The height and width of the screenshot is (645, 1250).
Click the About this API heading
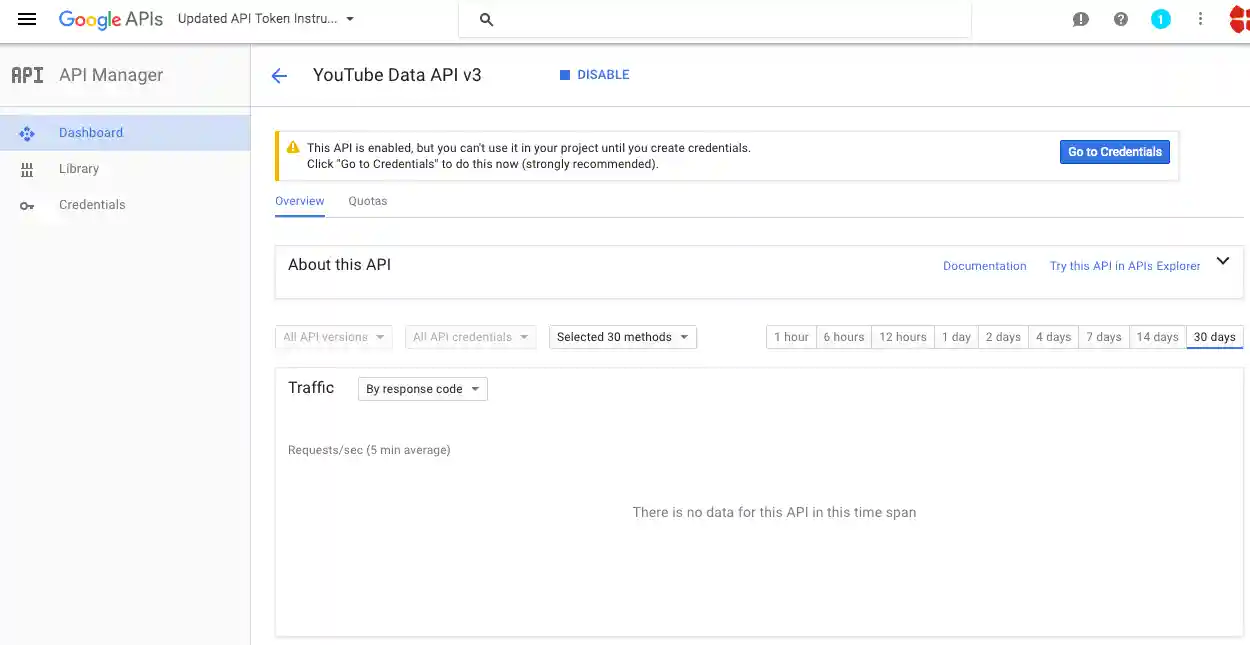pos(339,265)
